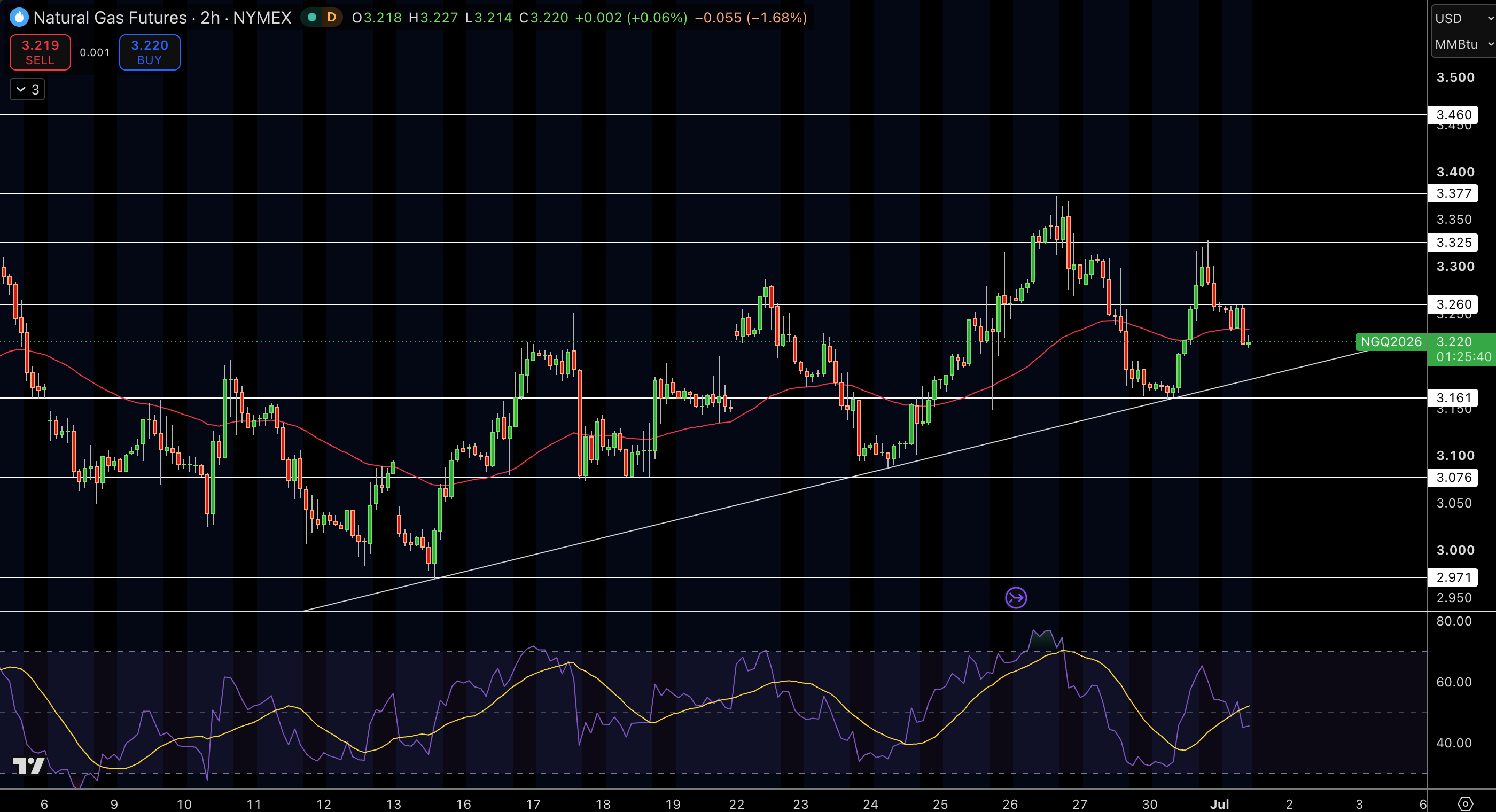
Task: Click the 80.00 level on RSI scale
Action: tap(1454, 621)
